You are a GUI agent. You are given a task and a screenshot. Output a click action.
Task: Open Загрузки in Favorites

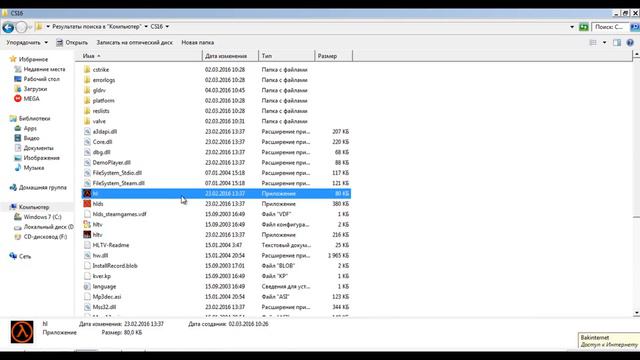pos(31,89)
